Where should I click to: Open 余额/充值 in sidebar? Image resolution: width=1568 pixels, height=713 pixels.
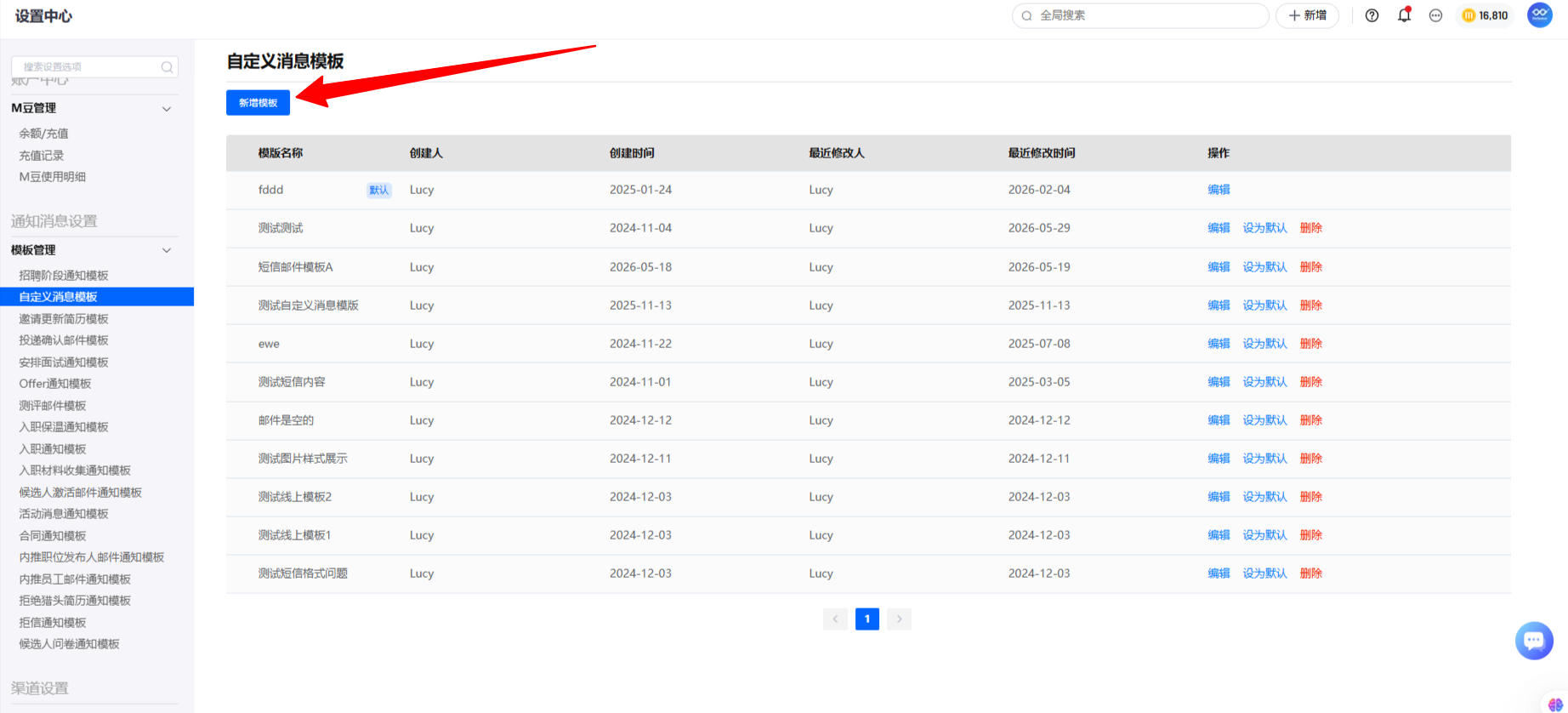pyautogui.click(x=44, y=134)
